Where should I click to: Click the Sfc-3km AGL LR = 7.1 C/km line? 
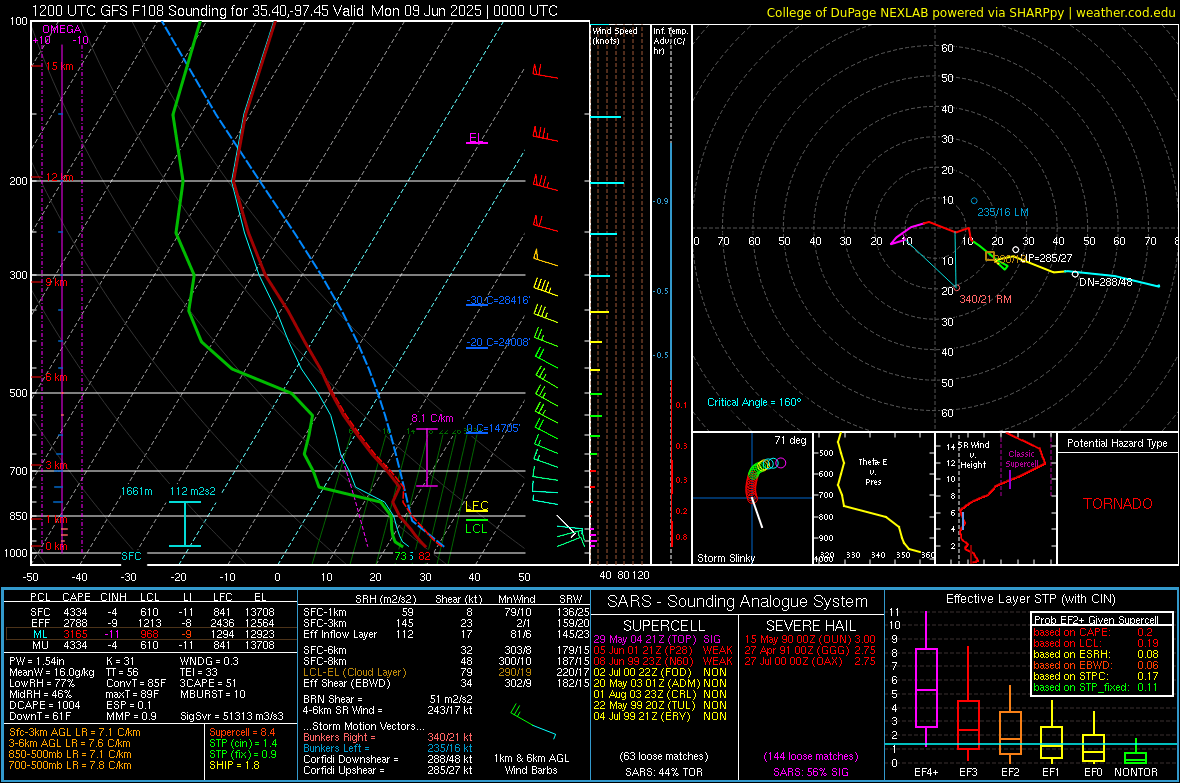coord(75,733)
